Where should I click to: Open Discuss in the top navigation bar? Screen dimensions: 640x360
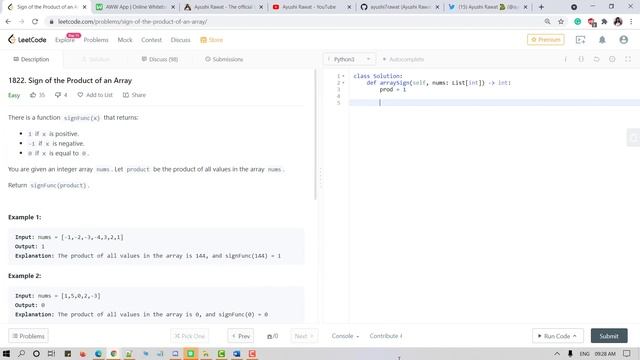(180, 40)
